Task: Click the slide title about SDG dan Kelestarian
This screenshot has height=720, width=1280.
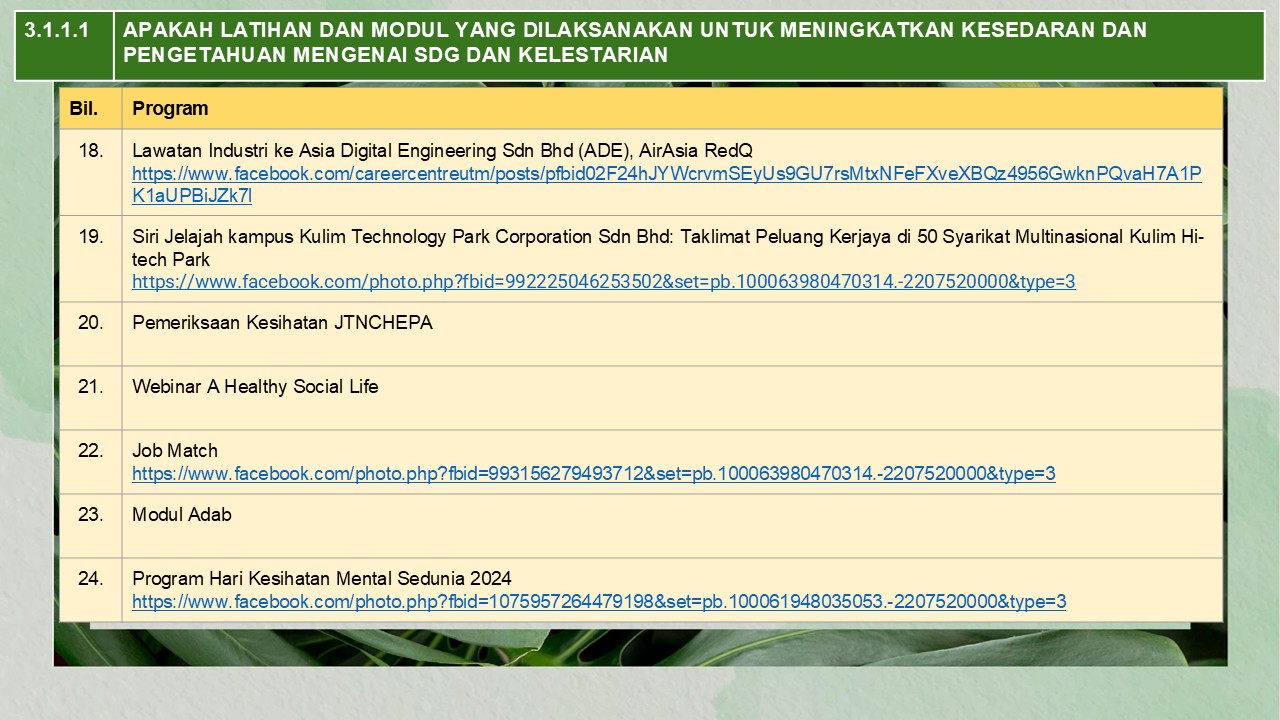Action: (x=634, y=43)
